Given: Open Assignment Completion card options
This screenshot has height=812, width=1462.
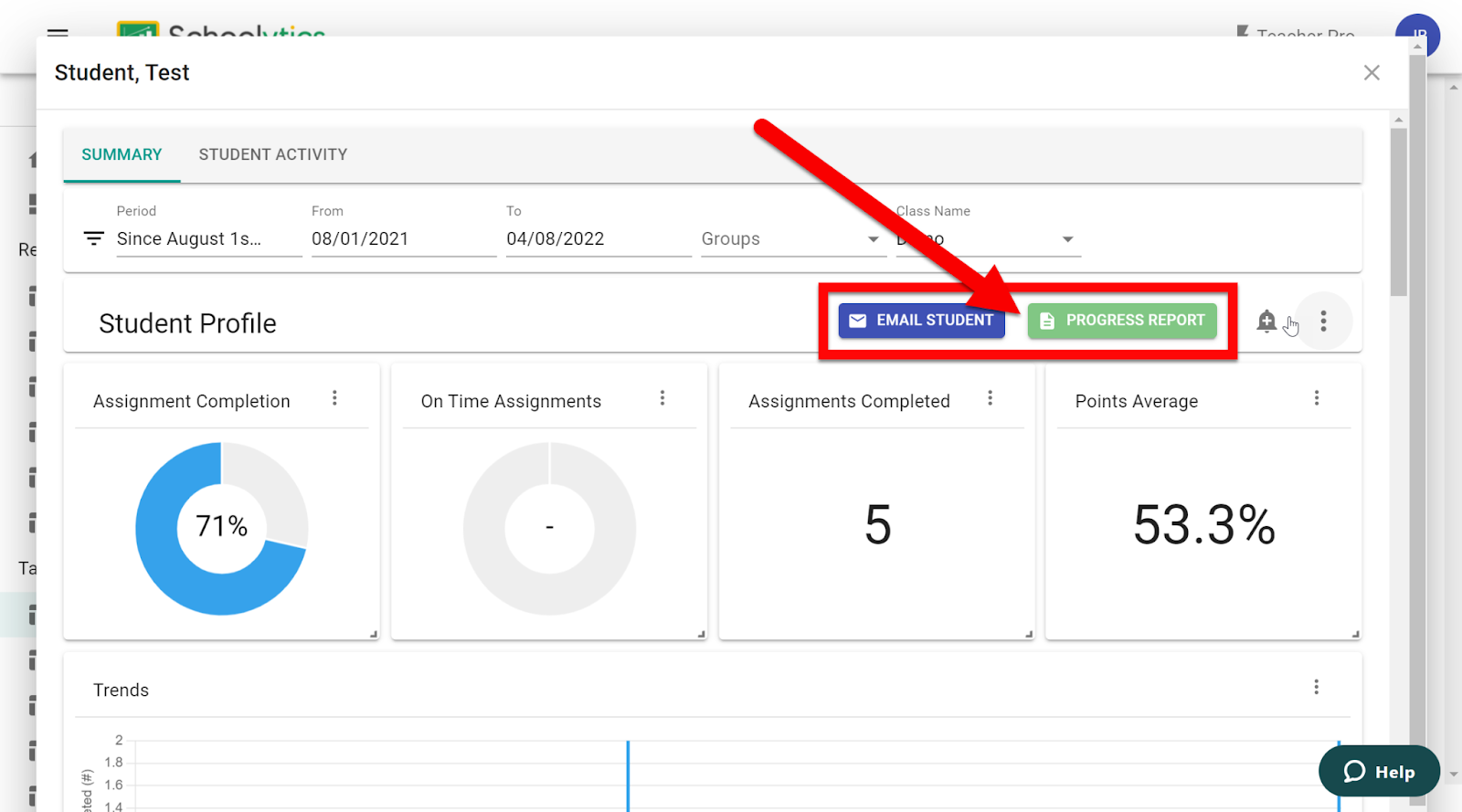Looking at the screenshot, I should pos(334,398).
